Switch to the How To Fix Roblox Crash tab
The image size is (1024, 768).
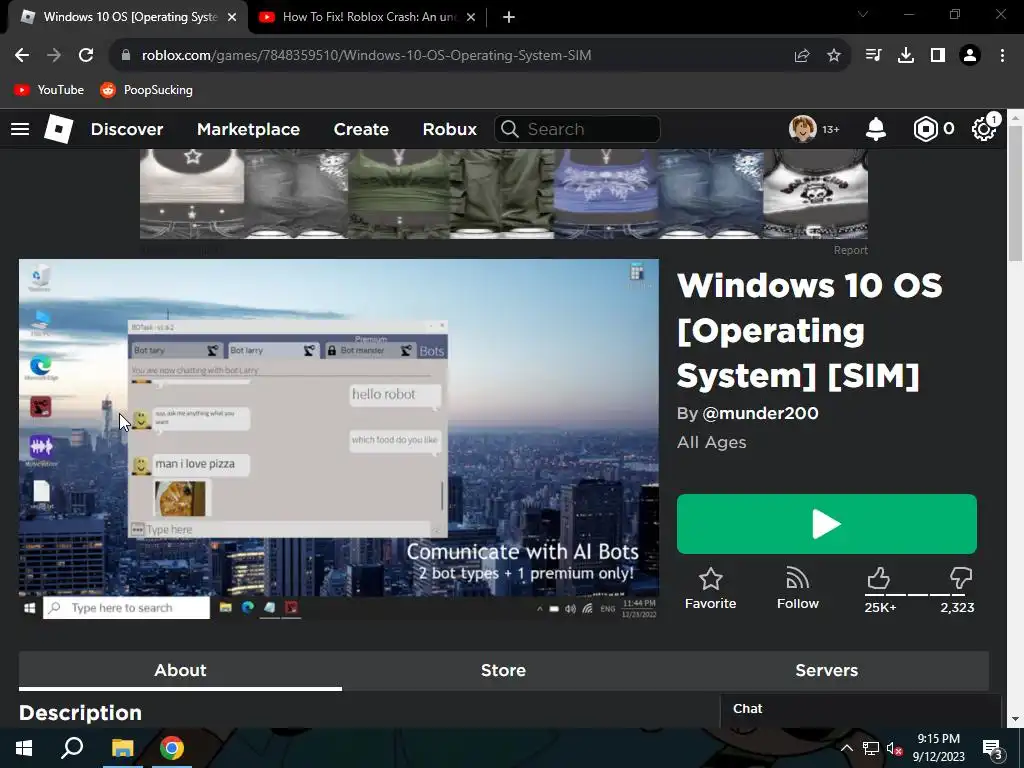367,17
